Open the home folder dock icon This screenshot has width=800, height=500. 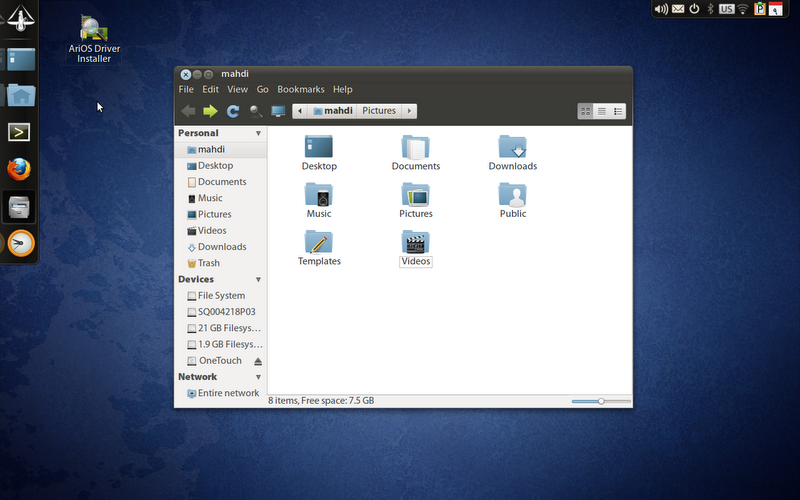[x=21, y=95]
